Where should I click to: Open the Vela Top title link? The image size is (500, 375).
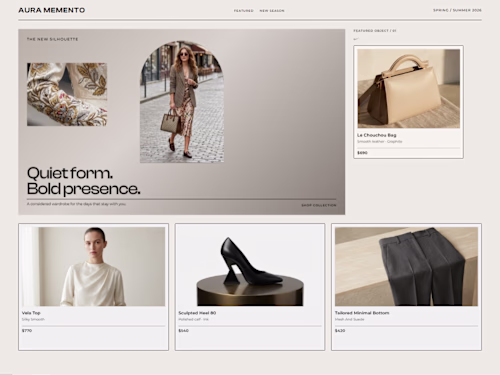coord(31,313)
